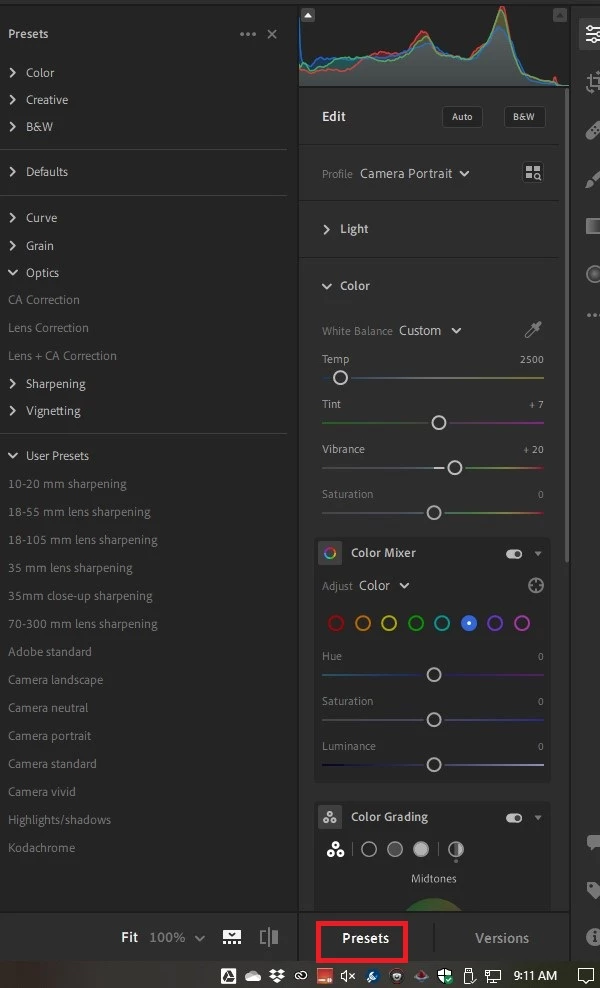Open the Keywords tag icon
Image resolution: width=600 pixels, height=988 pixels.
coord(592,889)
